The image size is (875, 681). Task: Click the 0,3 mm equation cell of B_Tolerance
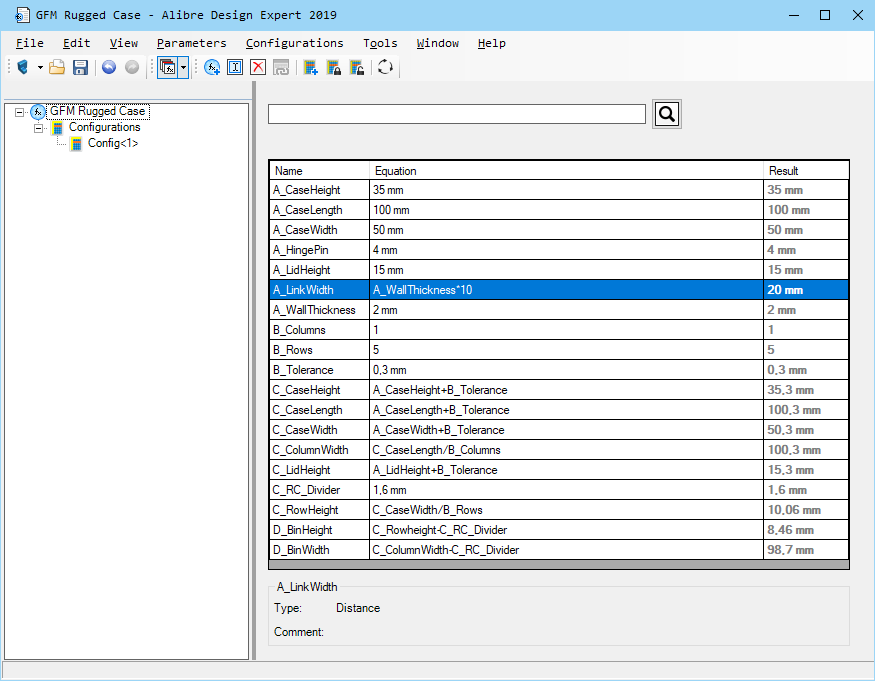[566, 370]
